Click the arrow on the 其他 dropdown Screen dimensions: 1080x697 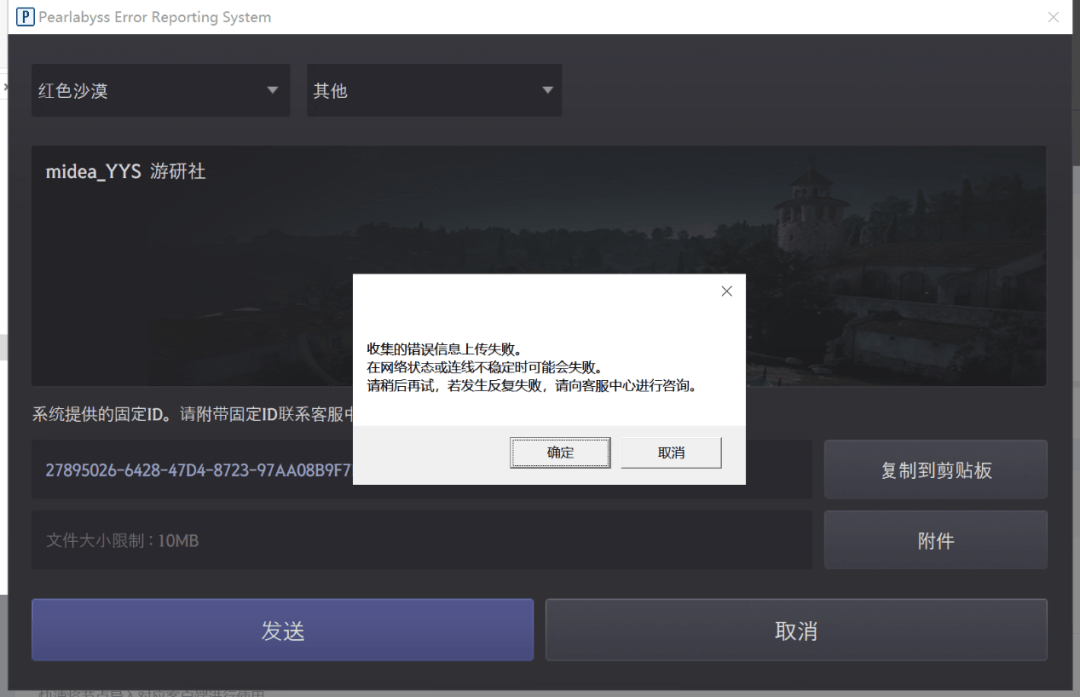pyautogui.click(x=547, y=91)
